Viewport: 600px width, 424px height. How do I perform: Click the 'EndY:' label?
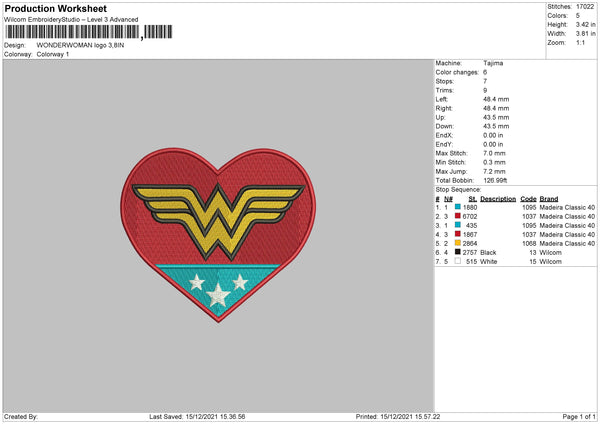click(x=444, y=144)
